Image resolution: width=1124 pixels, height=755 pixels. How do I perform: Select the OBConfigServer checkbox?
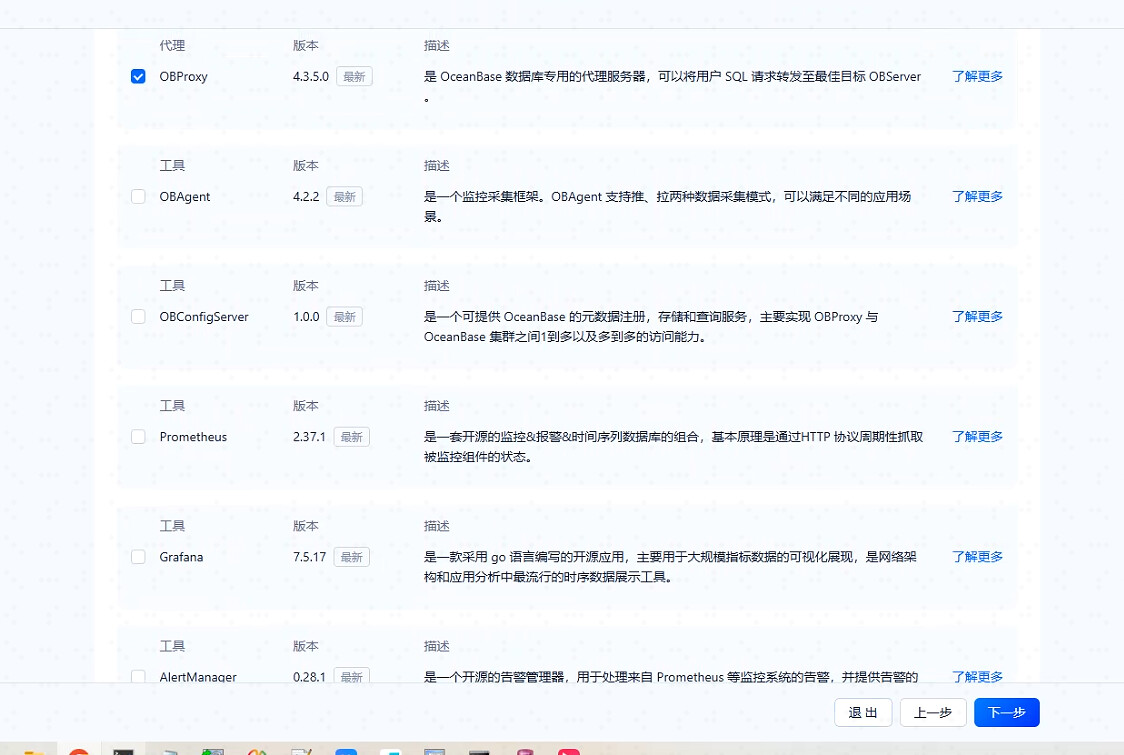138,317
